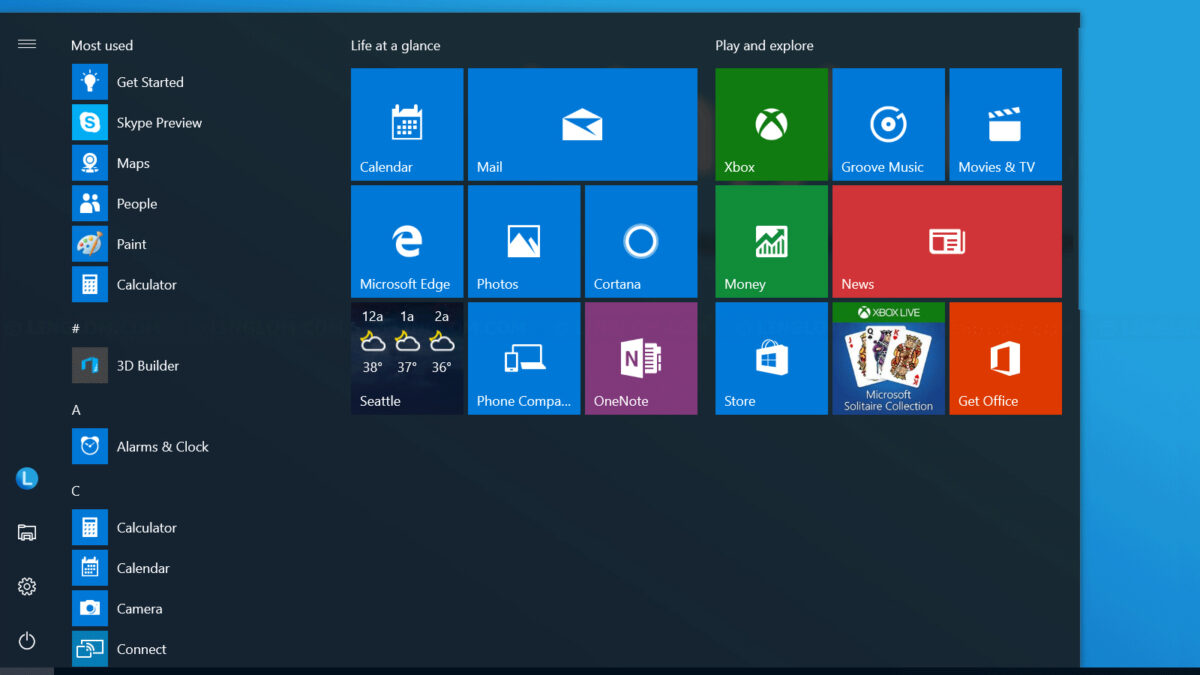The image size is (1200, 675).
Task: Open the Xbox tile
Action: pyautogui.click(x=771, y=124)
